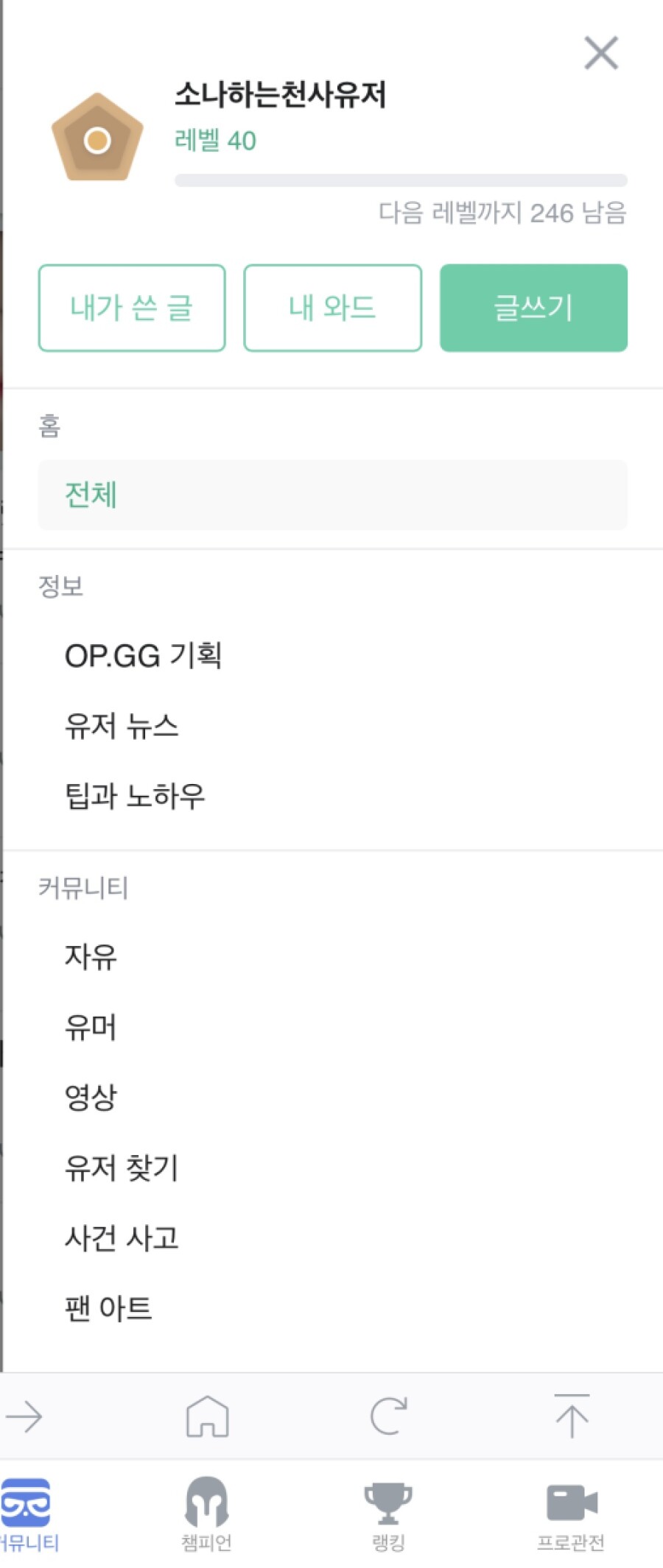The width and height of the screenshot is (663, 1568).
Task: Open the 프로관전 camera tab
Action: pos(571,1514)
